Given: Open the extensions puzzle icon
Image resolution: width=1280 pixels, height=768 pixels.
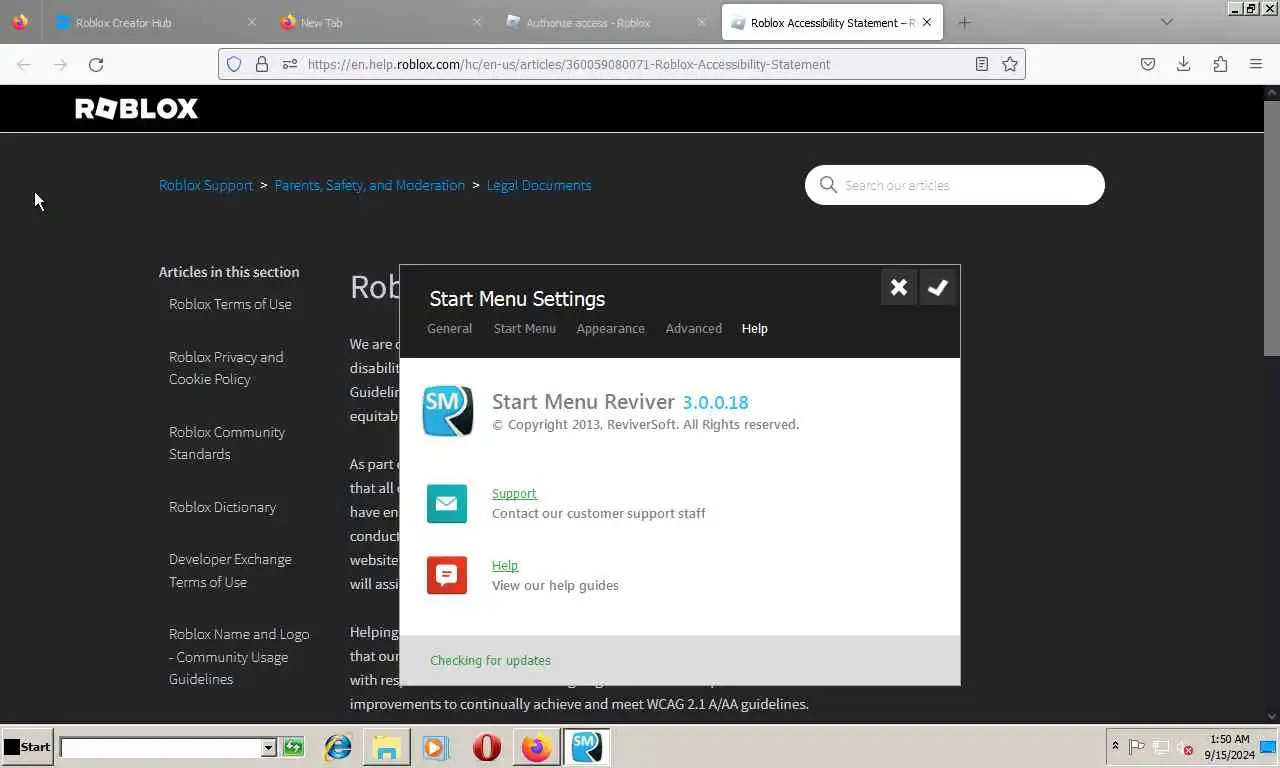Looking at the screenshot, I should click(1220, 64).
